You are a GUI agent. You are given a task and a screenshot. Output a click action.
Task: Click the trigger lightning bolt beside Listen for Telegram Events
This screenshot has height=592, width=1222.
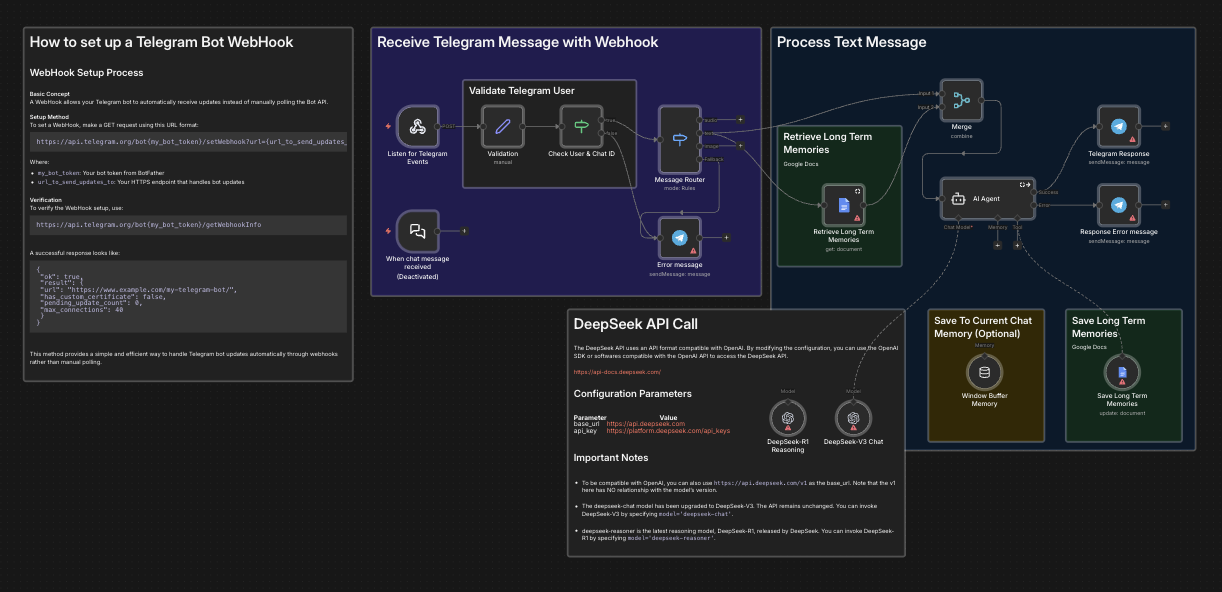coord(388,126)
